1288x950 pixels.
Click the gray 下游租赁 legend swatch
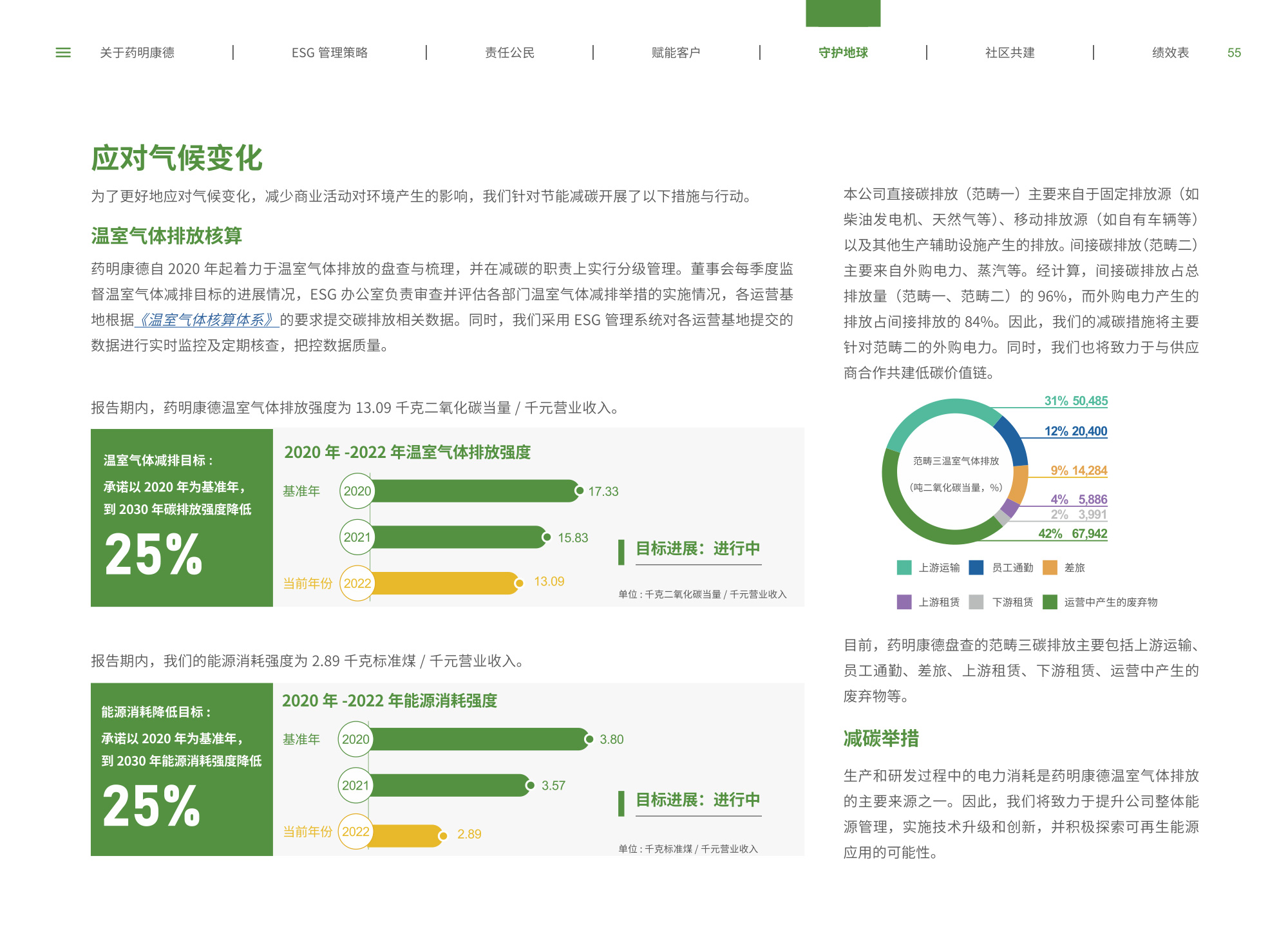tap(976, 602)
